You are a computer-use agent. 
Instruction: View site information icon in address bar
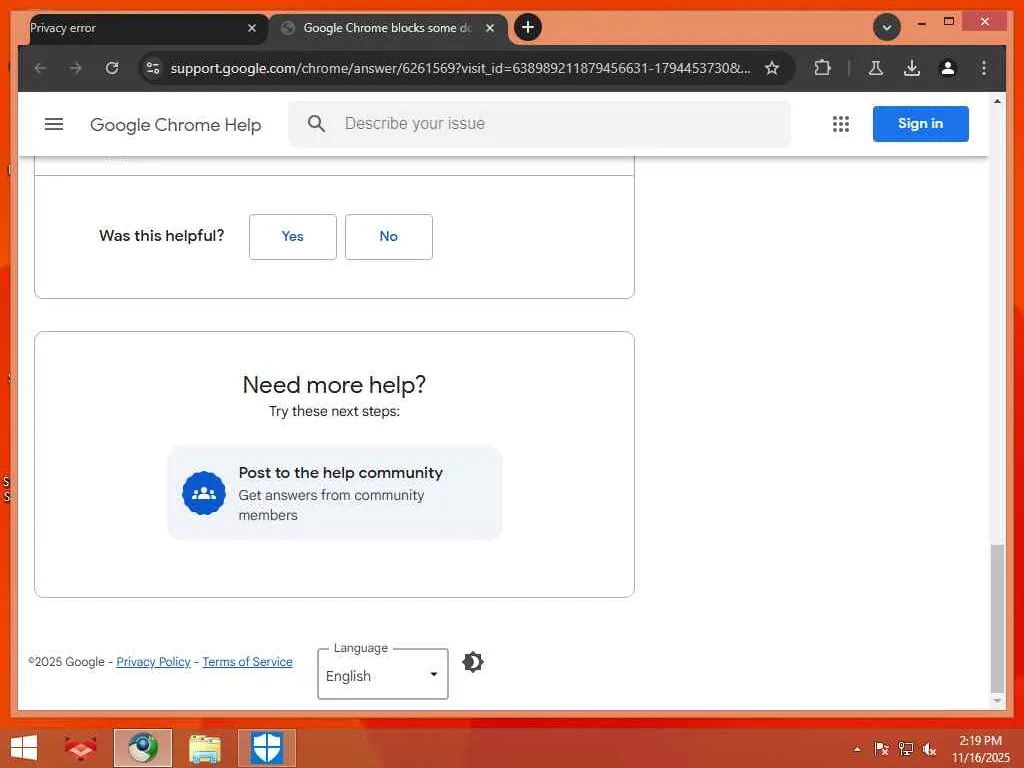tap(153, 68)
